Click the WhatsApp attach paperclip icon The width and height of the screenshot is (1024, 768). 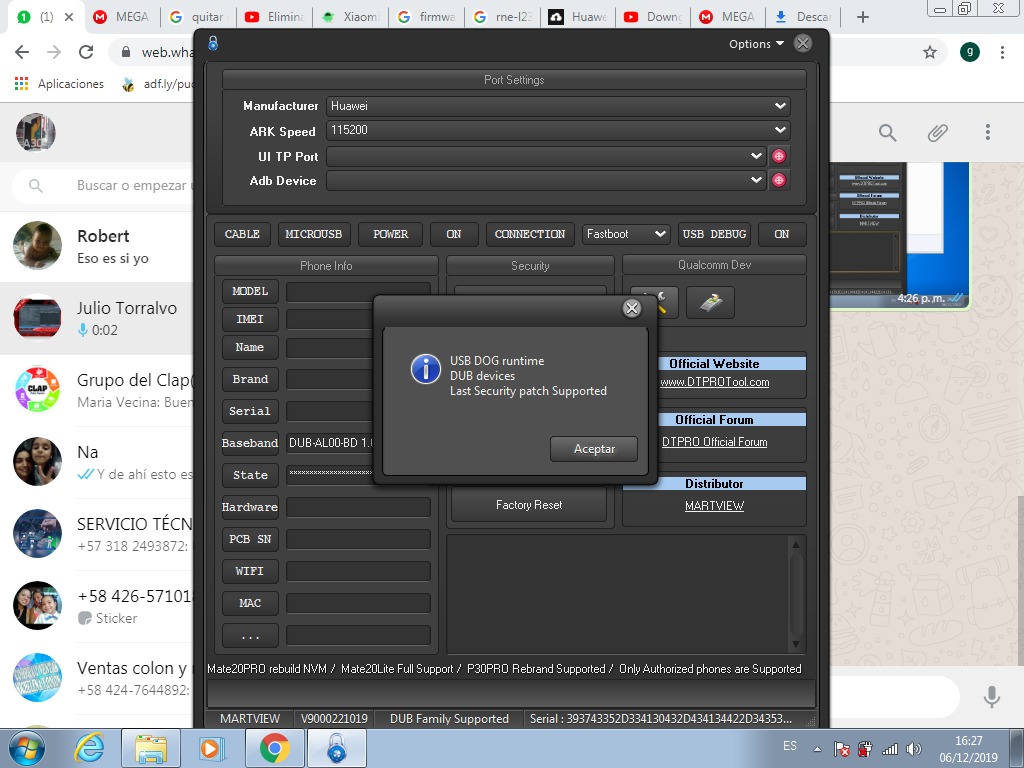coord(938,133)
